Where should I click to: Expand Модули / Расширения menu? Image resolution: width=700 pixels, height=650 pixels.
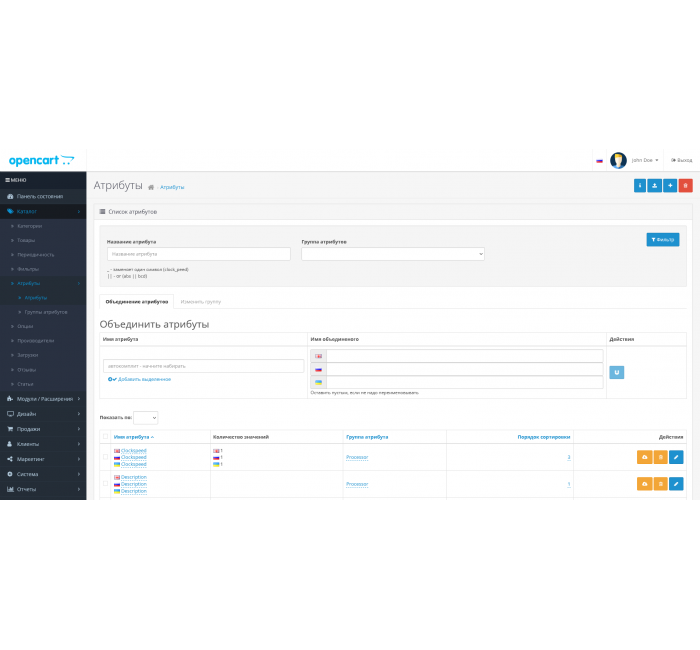point(43,399)
